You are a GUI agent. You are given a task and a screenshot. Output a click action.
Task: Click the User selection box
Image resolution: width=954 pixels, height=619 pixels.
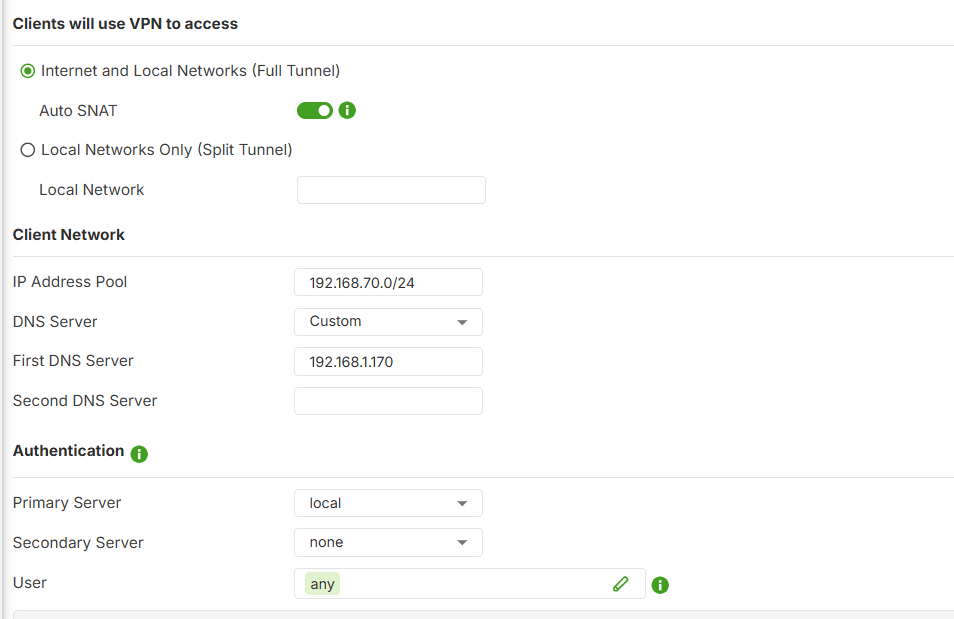tap(470, 584)
